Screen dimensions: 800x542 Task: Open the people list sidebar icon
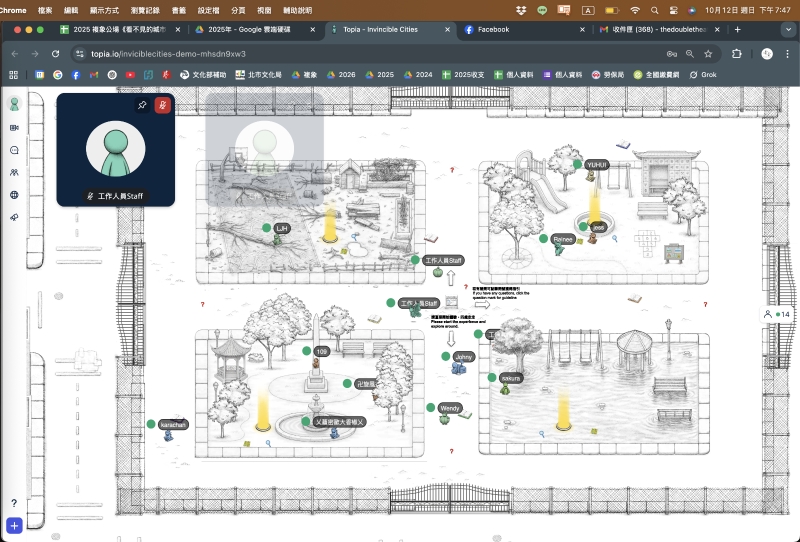[x=14, y=172]
